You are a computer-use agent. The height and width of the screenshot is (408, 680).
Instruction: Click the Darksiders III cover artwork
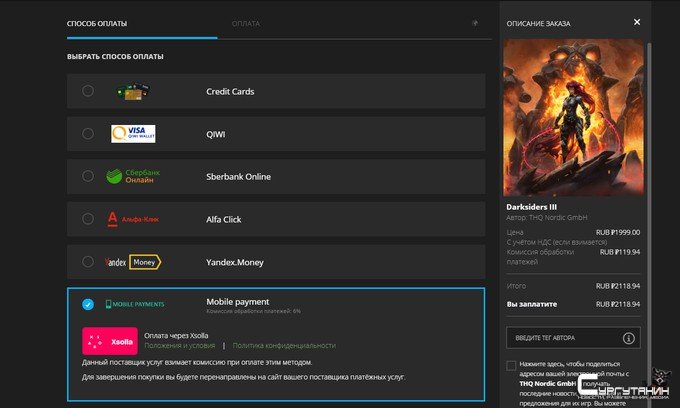(573, 118)
